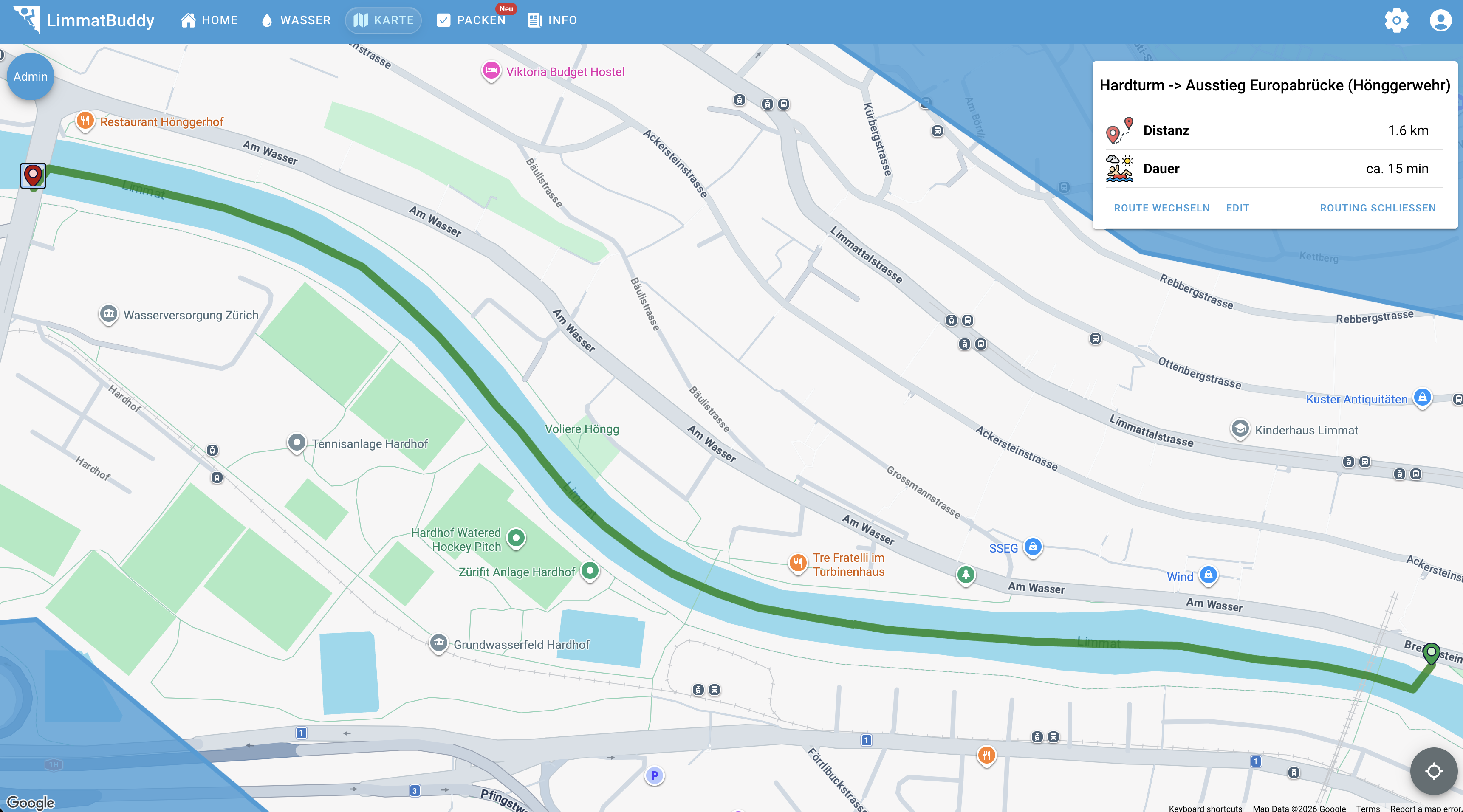1463x812 pixels.
Task: Click the SSEG shop marker
Action: tap(1033, 548)
